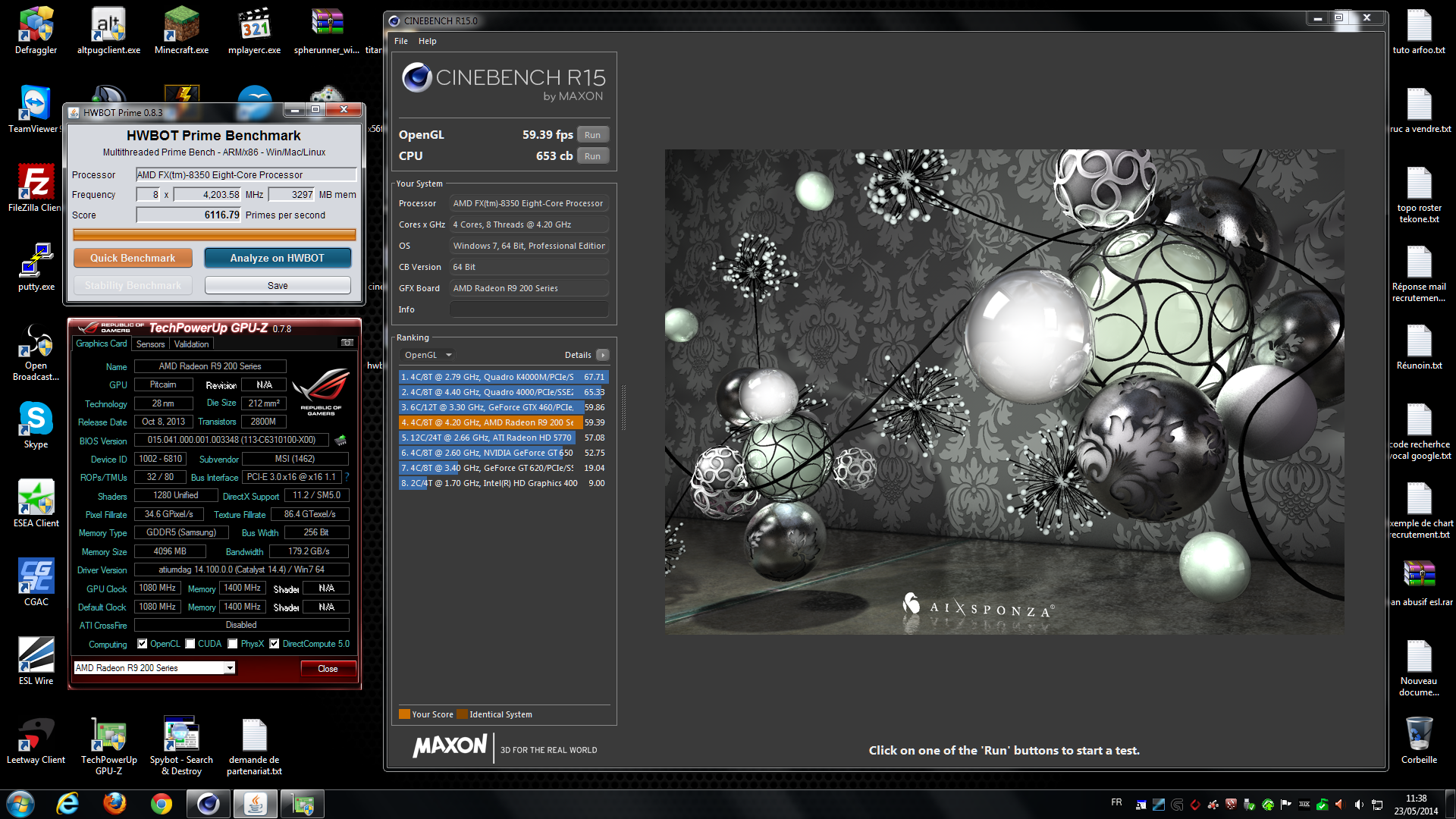1456x819 pixels.
Task: Open the altpugclient.exe desktop icon
Action: [108, 30]
